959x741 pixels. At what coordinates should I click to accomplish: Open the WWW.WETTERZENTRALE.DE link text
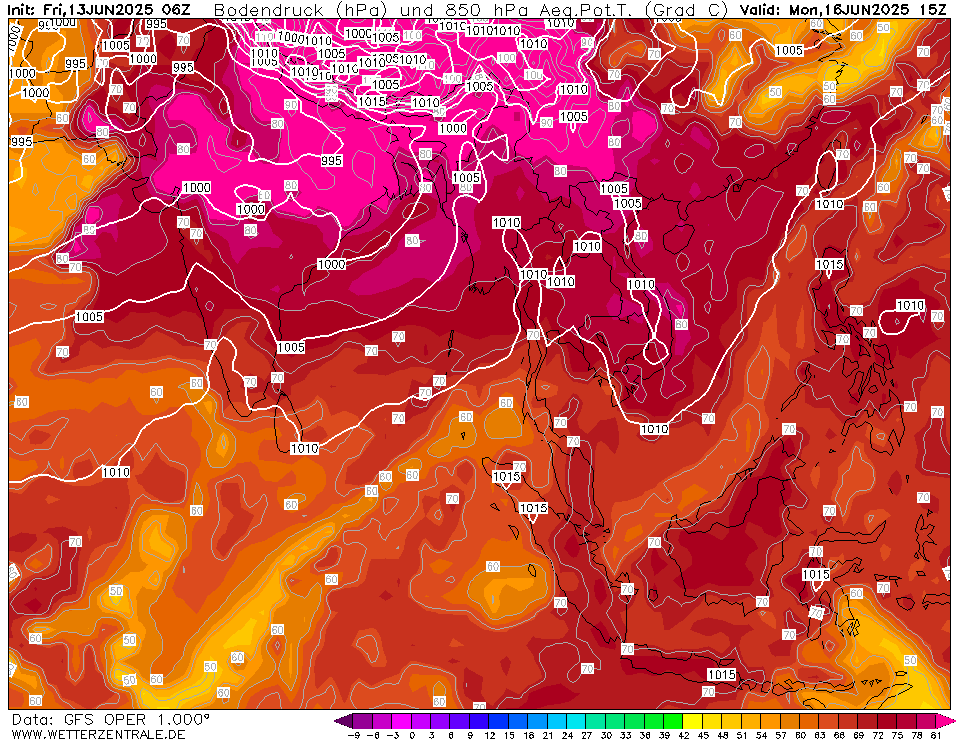[x=98, y=734]
